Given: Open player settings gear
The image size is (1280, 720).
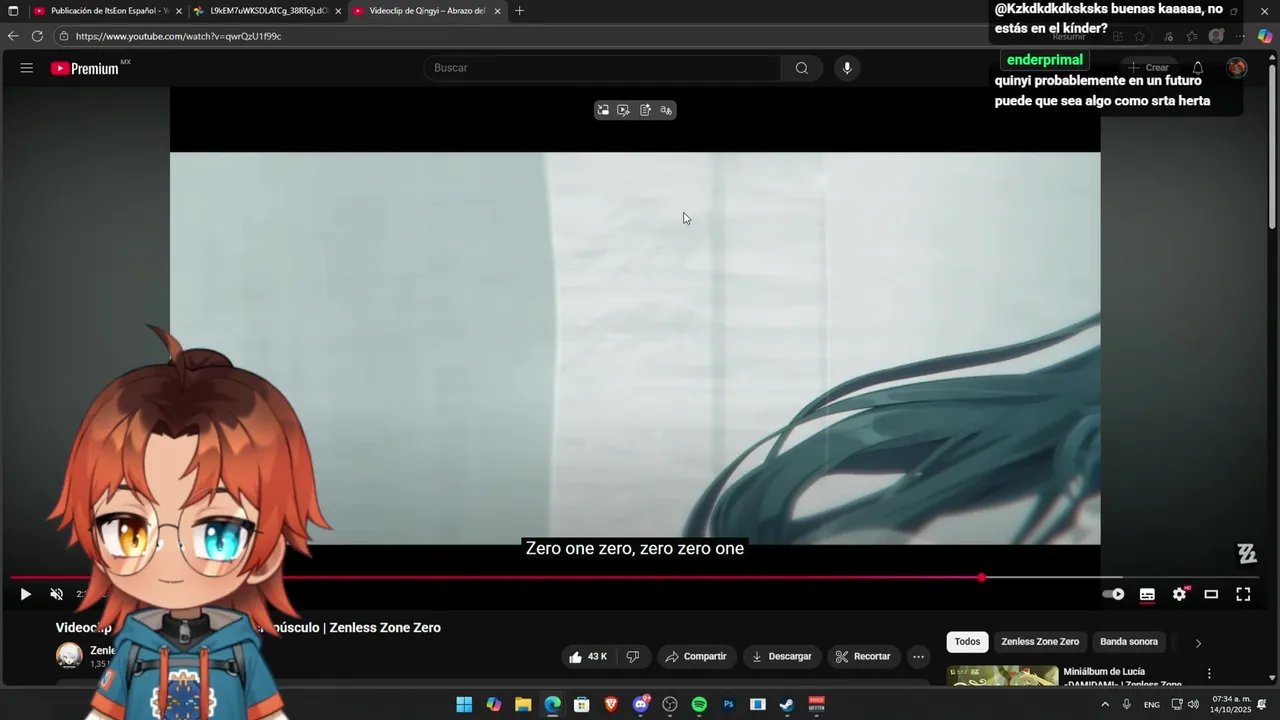Looking at the screenshot, I should click(x=1179, y=594).
